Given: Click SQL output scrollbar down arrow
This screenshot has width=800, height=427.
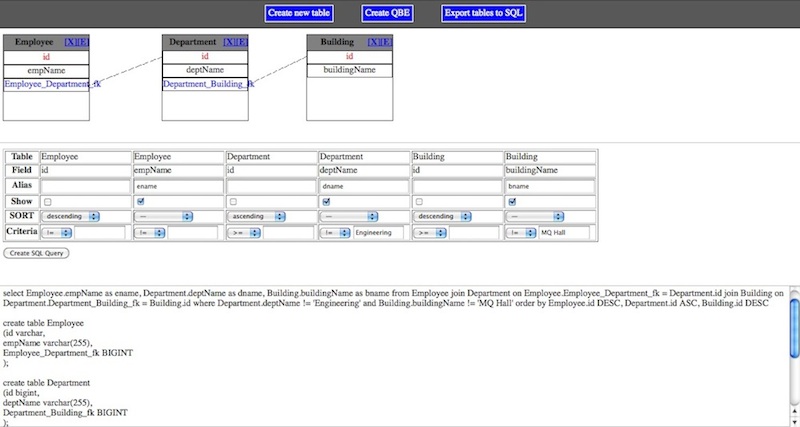Looking at the screenshot, I should tap(794, 421).
